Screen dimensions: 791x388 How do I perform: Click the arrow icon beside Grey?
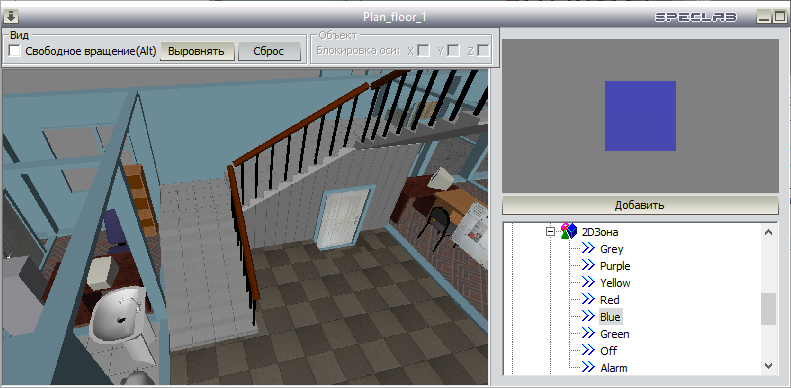pos(588,248)
